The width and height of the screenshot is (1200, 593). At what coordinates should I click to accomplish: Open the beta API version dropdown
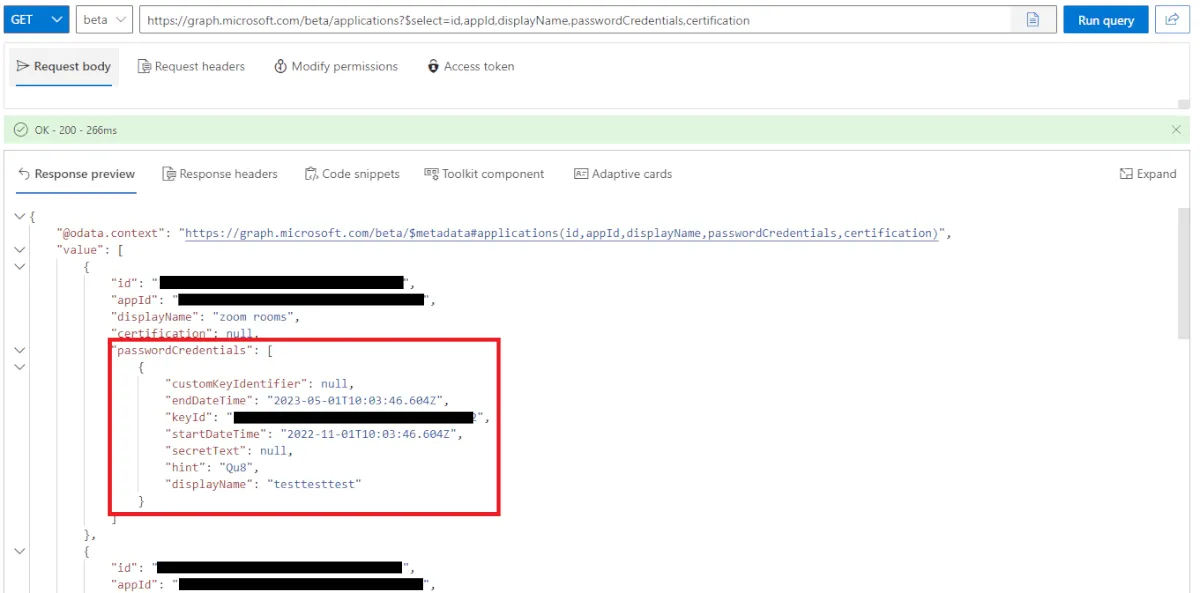tap(104, 20)
